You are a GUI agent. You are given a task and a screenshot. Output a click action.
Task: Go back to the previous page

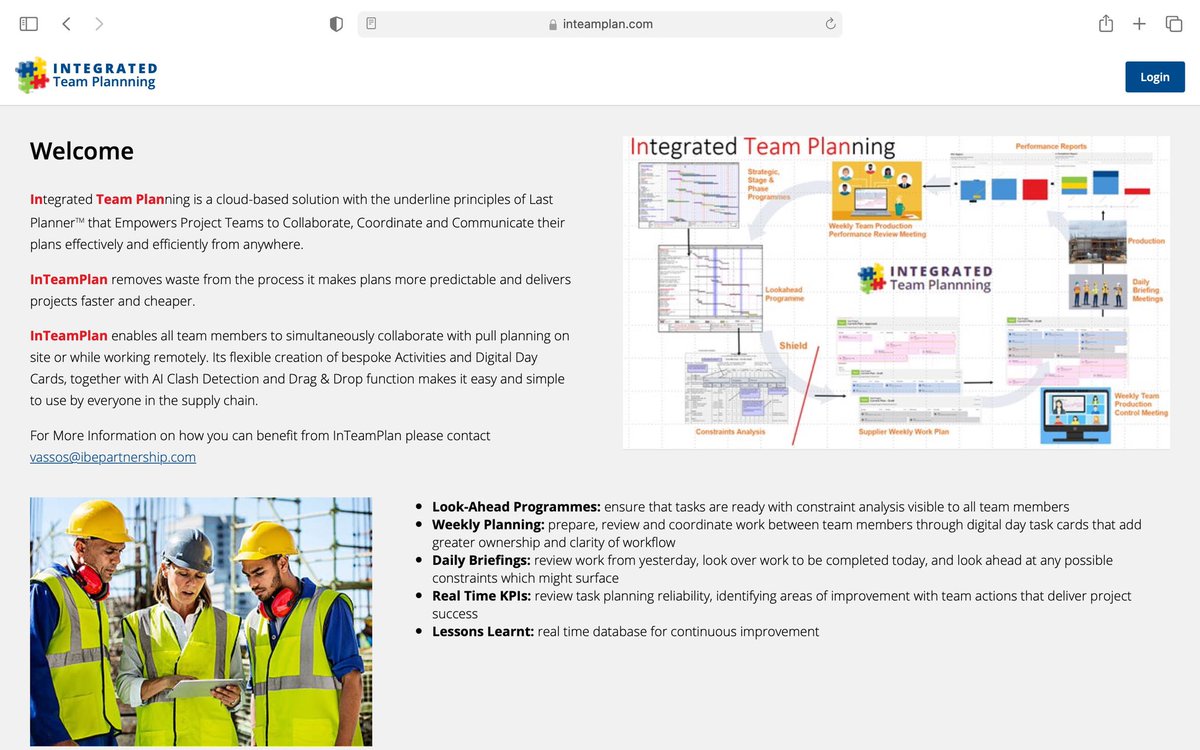[x=66, y=24]
